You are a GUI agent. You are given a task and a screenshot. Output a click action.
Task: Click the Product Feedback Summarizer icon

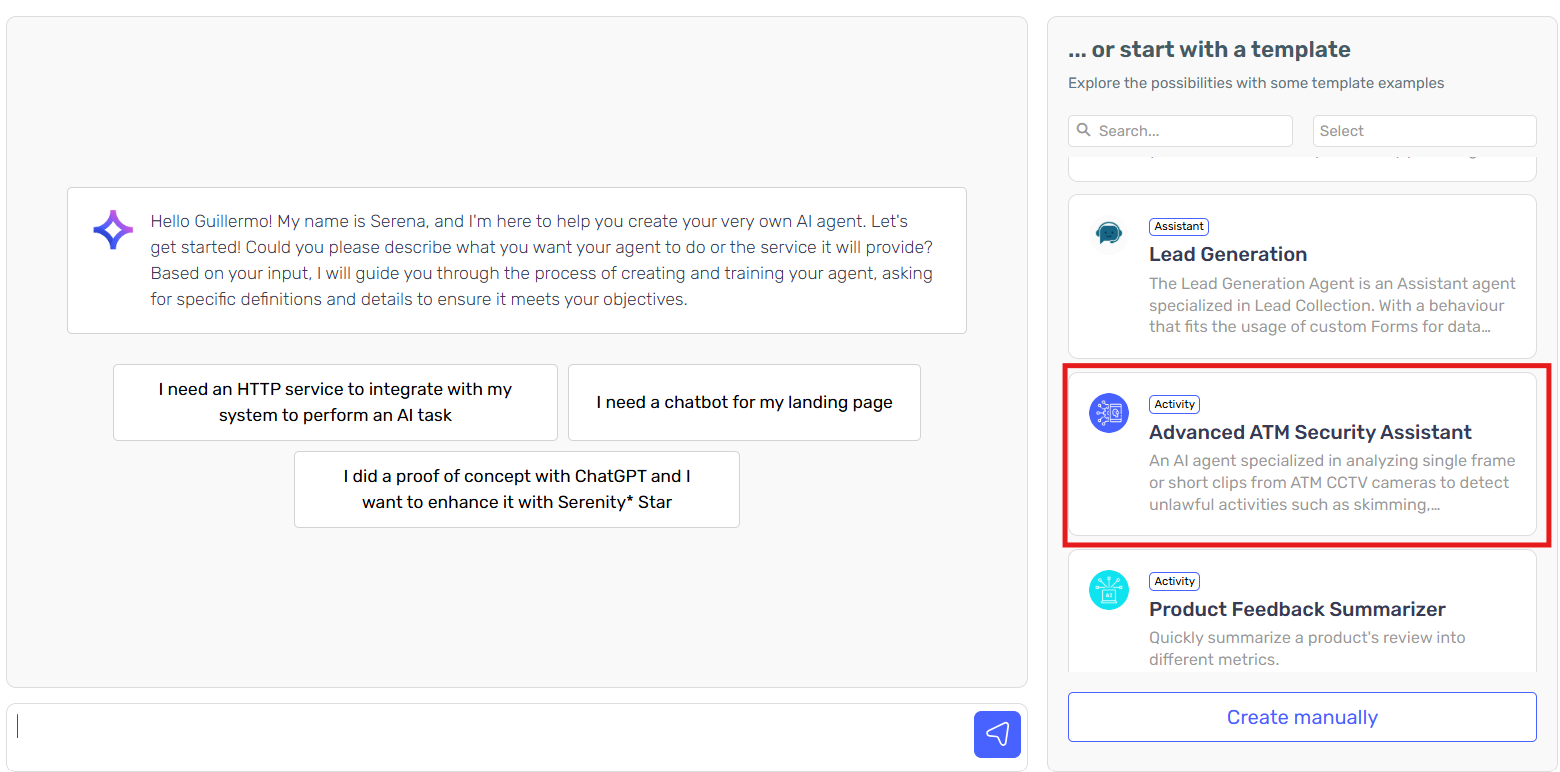pos(1108,590)
